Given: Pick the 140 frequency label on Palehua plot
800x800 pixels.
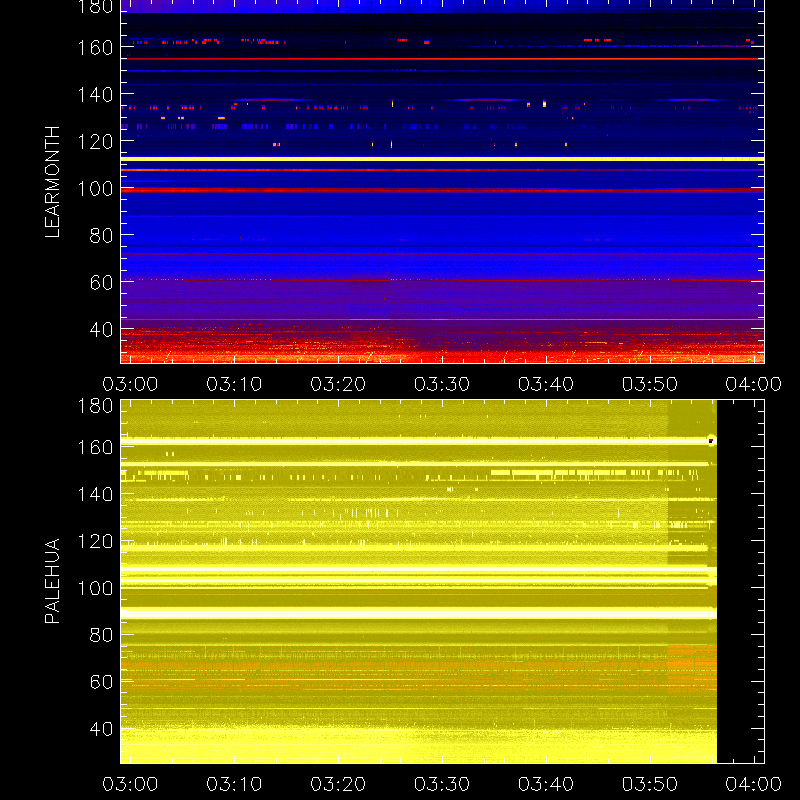Looking at the screenshot, I should click(95, 494).
